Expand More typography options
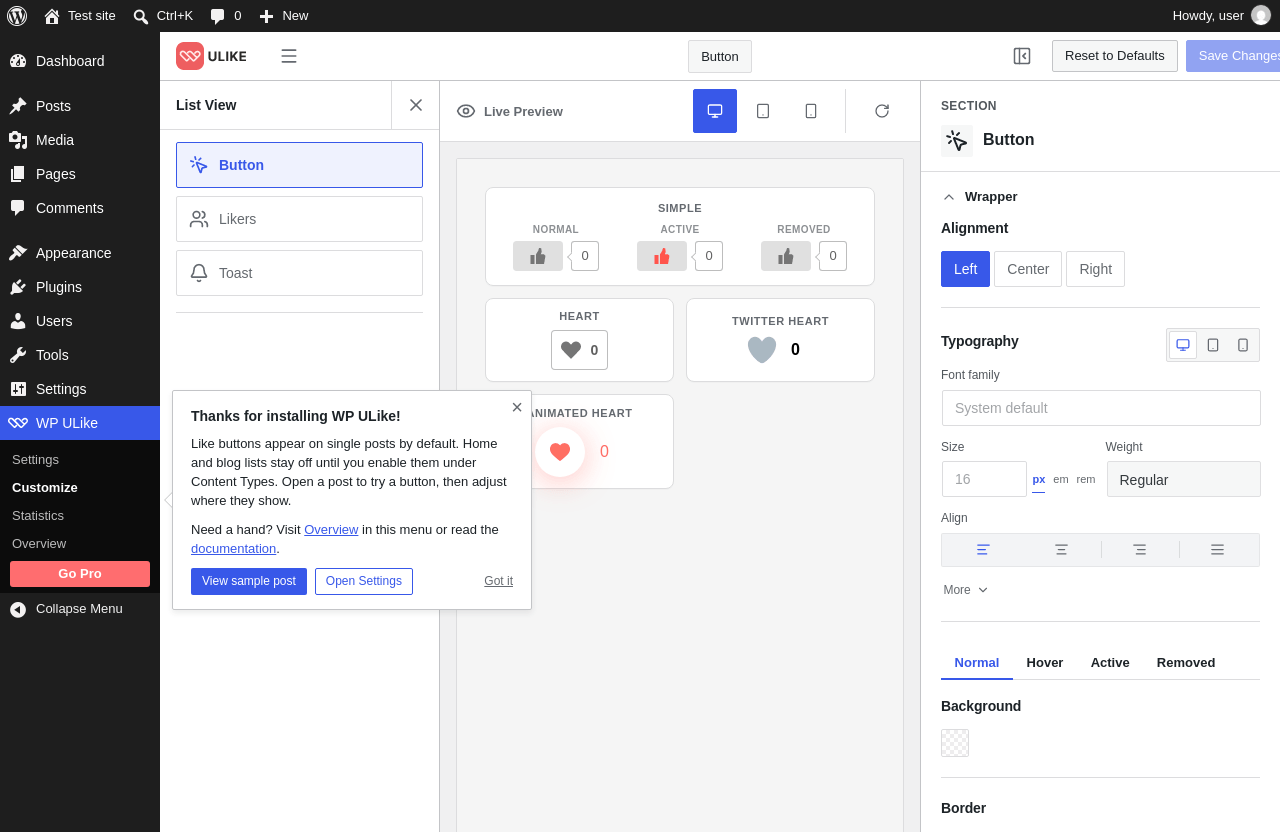Viewport: 1280px width, 832px height. point(966,590)
